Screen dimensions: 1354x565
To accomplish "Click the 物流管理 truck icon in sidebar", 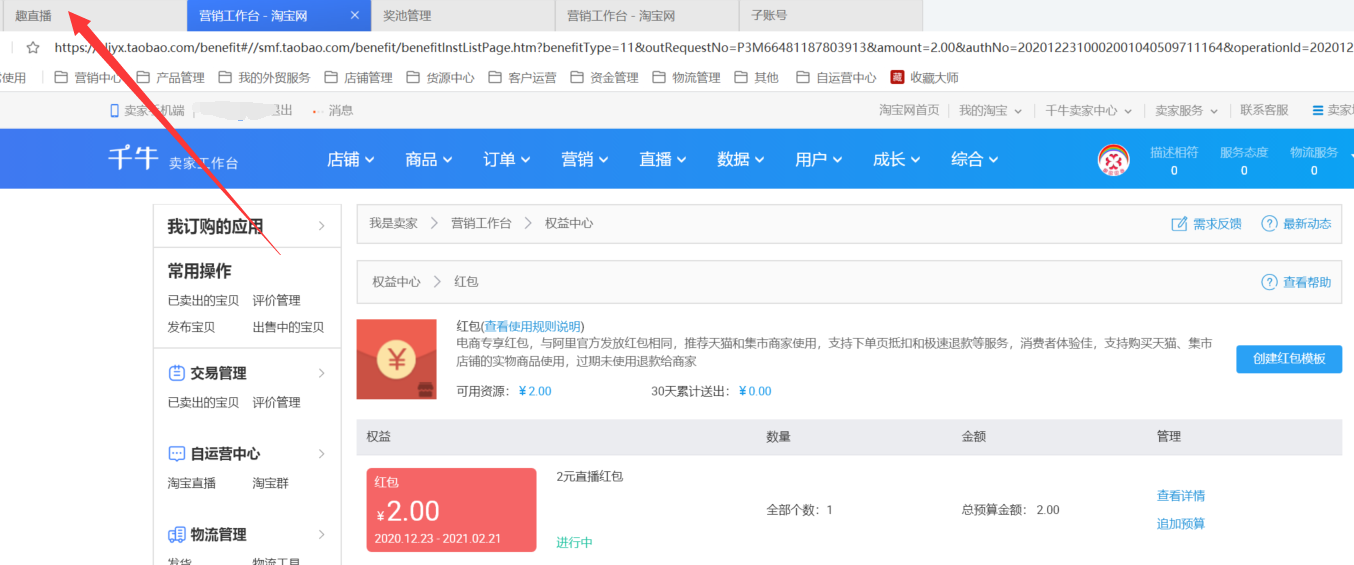I will [176, 535].
